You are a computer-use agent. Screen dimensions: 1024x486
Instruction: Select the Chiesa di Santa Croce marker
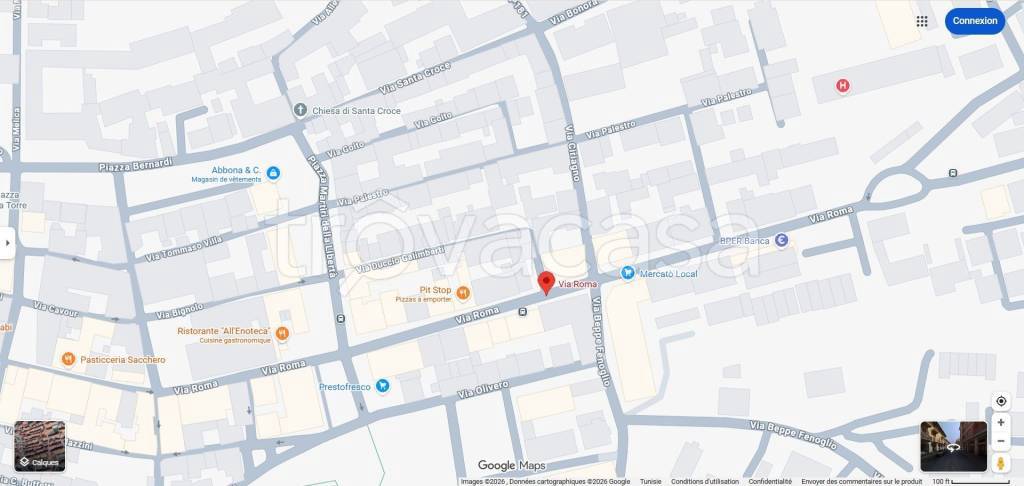pos(300,110)
